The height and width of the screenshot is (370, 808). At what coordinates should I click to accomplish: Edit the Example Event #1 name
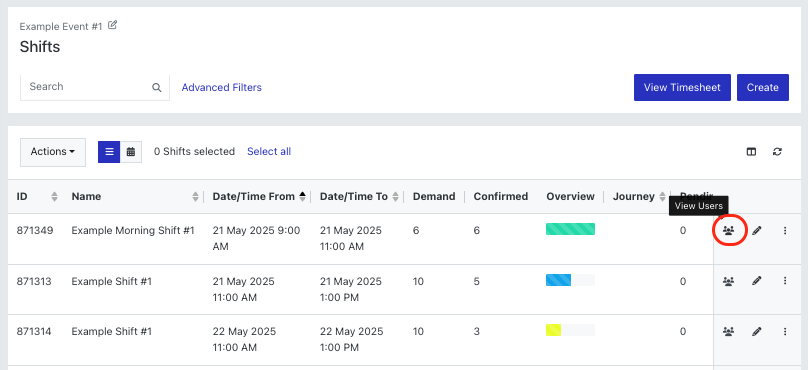click(112, 25)
